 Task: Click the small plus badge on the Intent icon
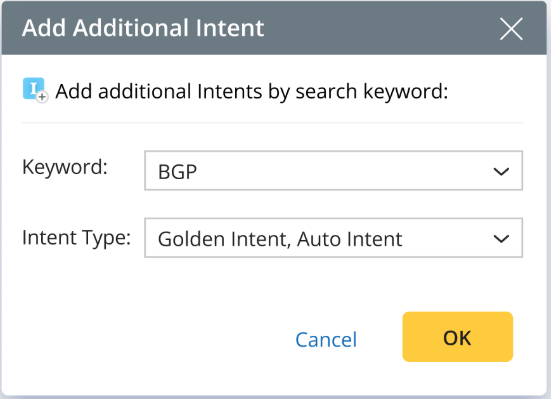tap(42, 97)
